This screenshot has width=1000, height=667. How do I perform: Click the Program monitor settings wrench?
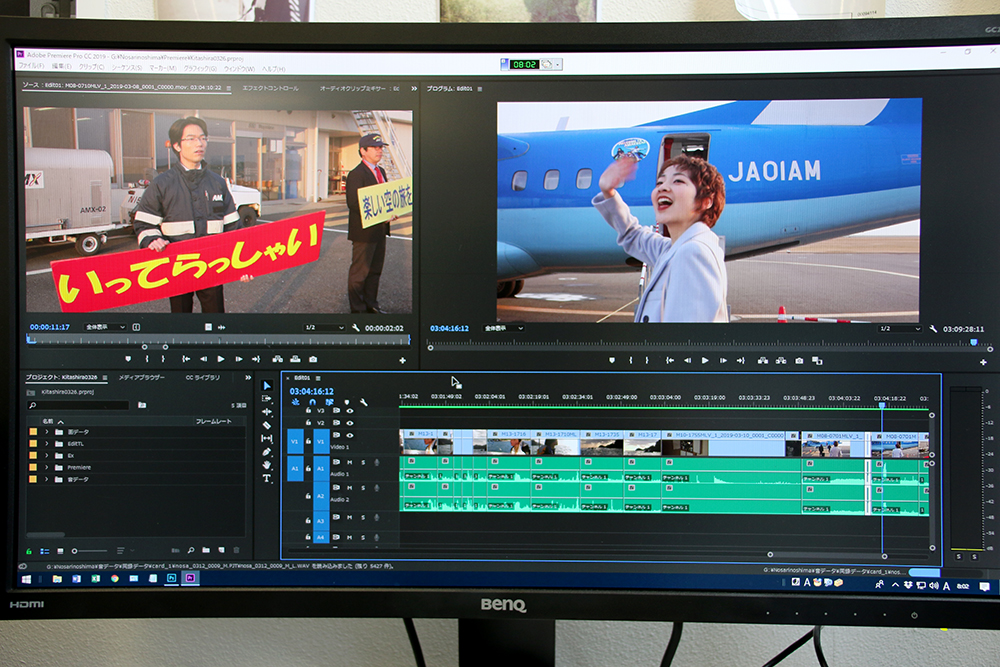coord(933,329)
